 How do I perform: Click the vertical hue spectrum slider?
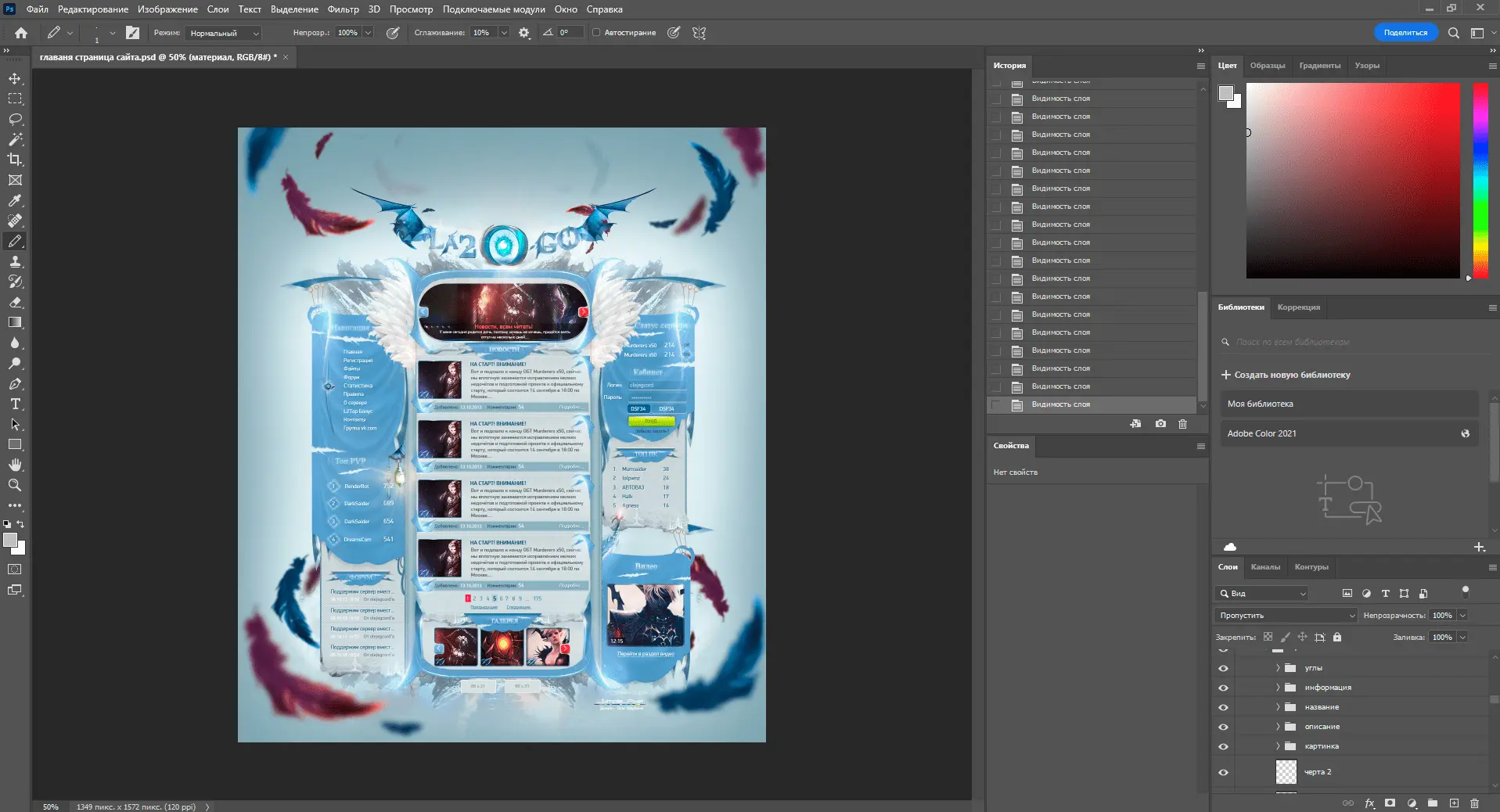click(x=1480, y=180)
